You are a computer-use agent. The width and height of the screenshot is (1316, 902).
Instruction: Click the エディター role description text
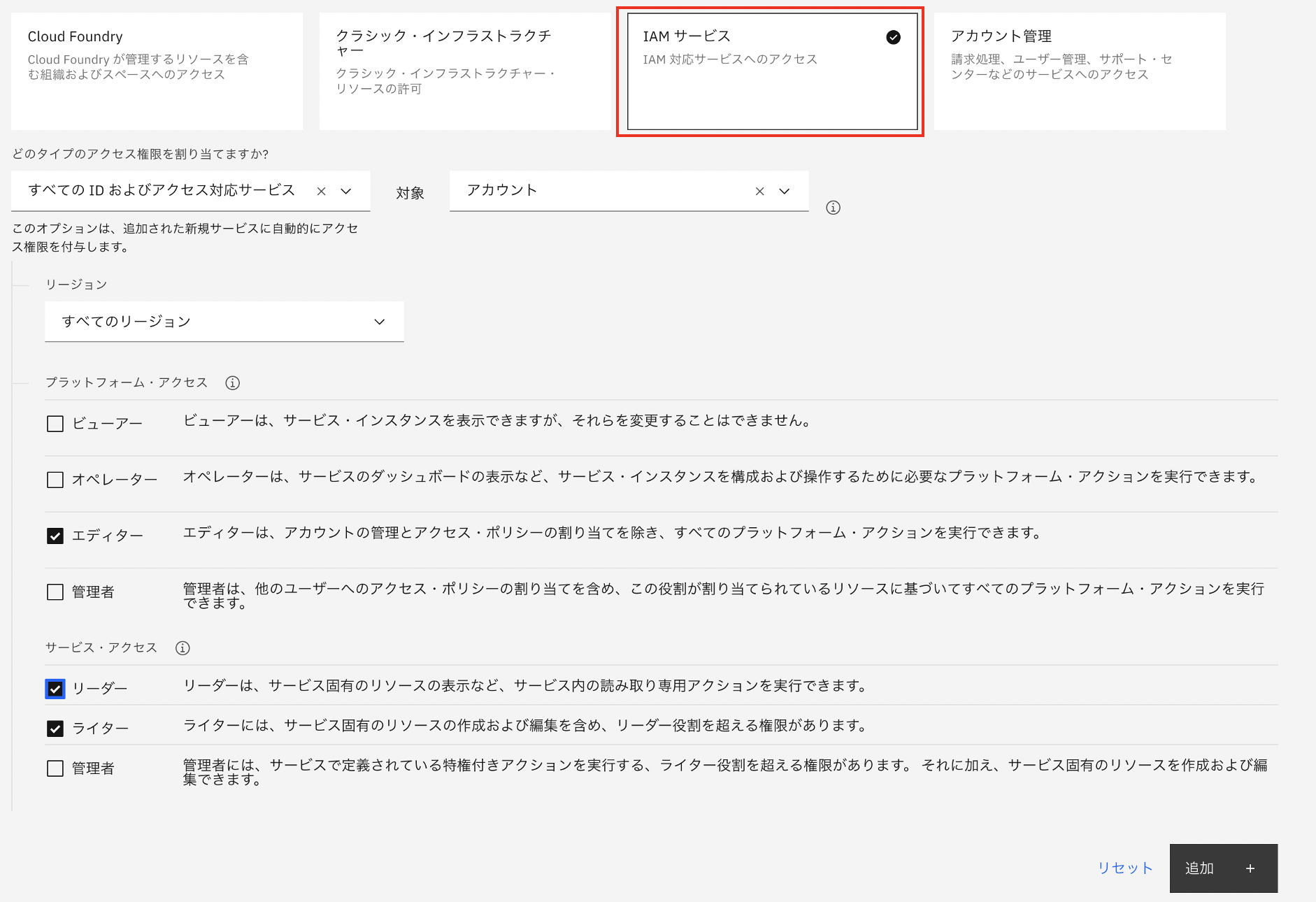613,533
